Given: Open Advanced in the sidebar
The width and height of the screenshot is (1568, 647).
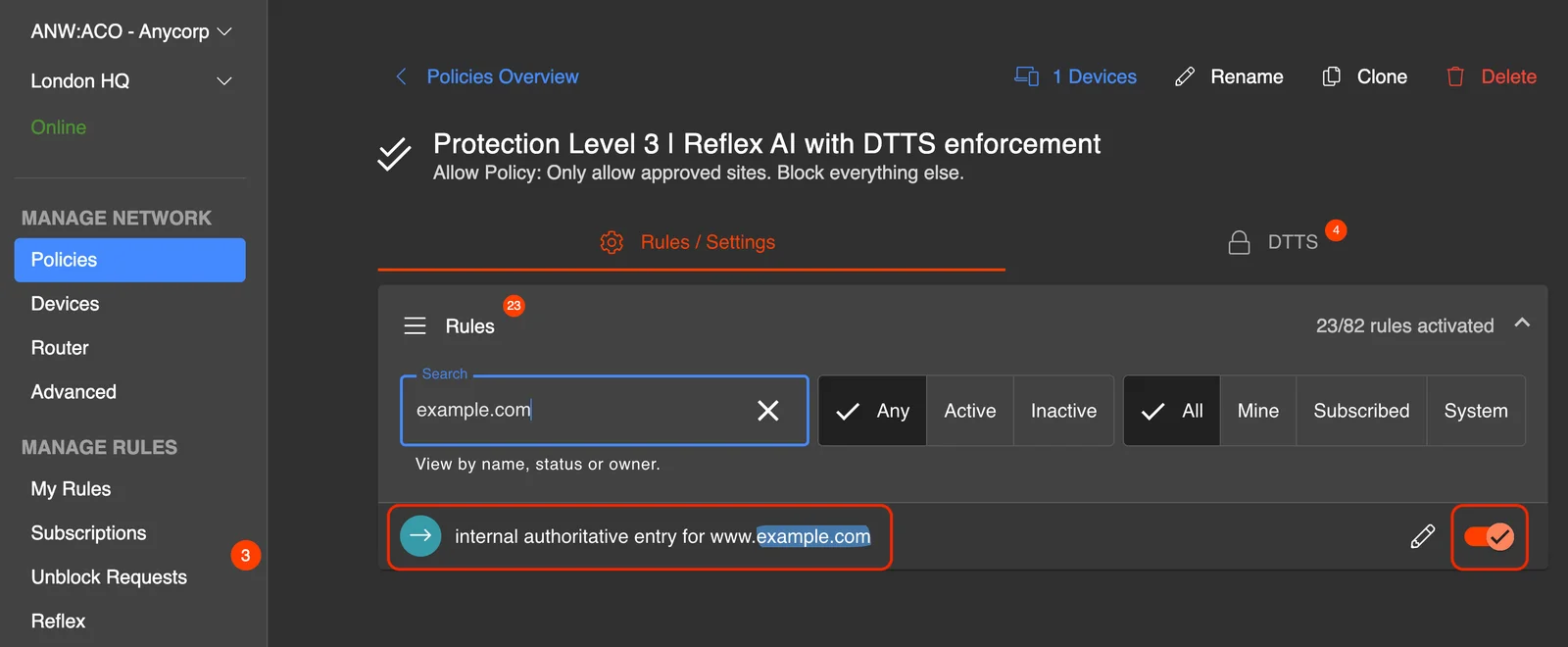Looking at the screenshot, I should (130, 392).
